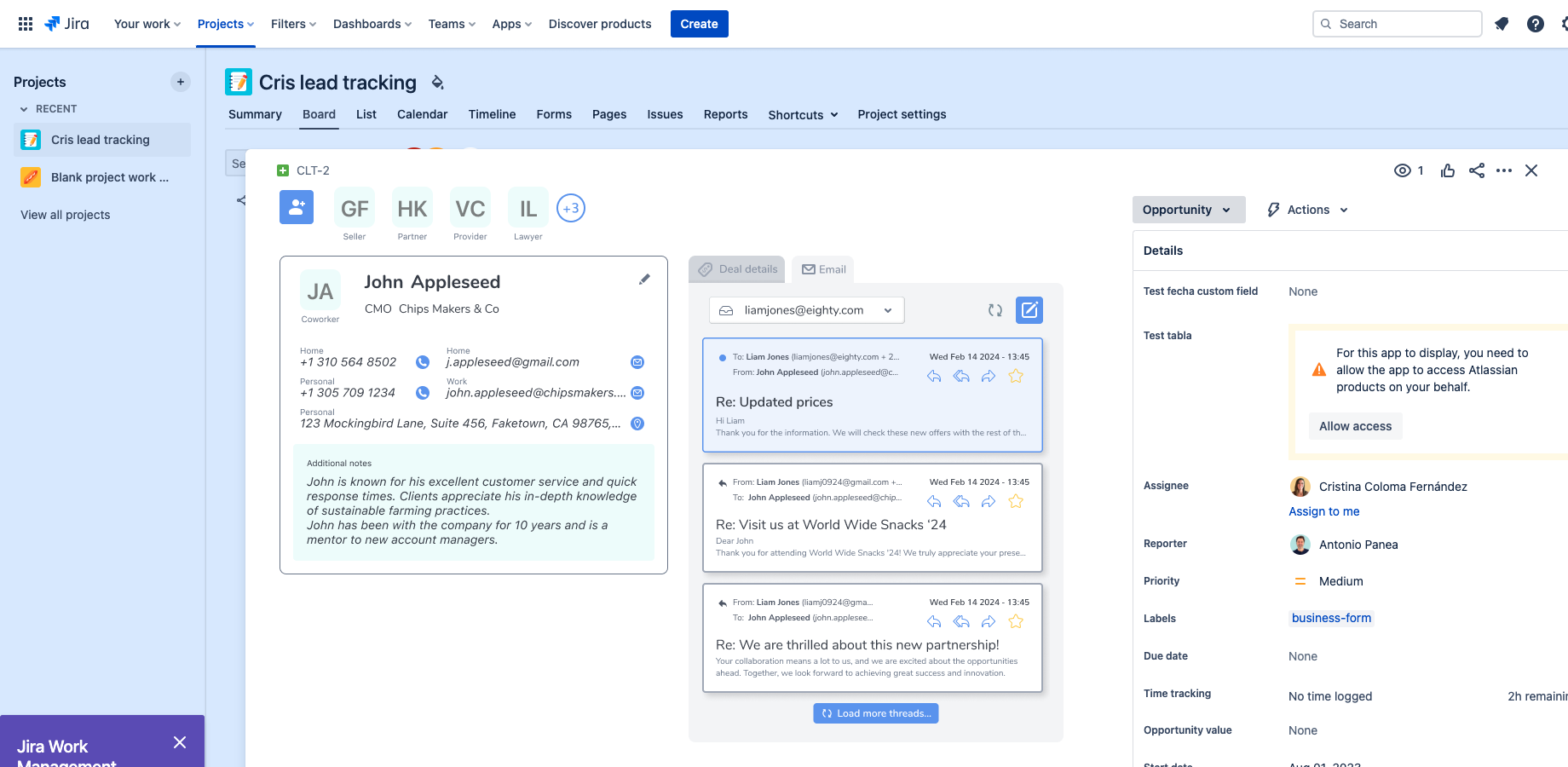The image size is (1568, 767).
Task: Expand the Shortcuts dropdown
Action: 804,115
